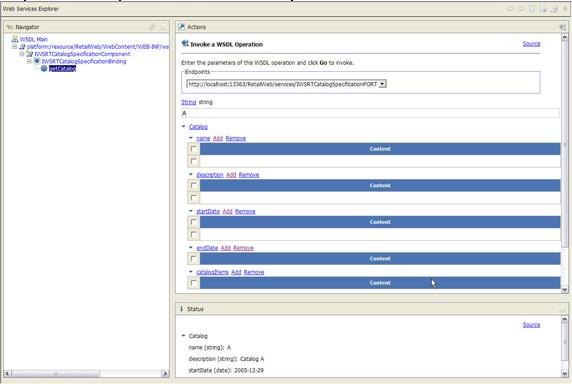Click Add next to name

coord(218,138)
